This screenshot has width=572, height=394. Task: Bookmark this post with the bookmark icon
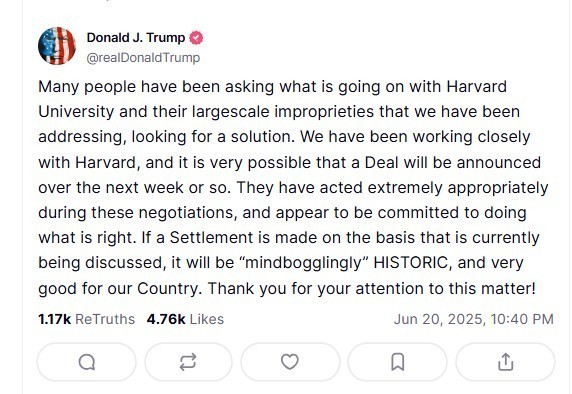pyautogui.click(x=397, y=362)
